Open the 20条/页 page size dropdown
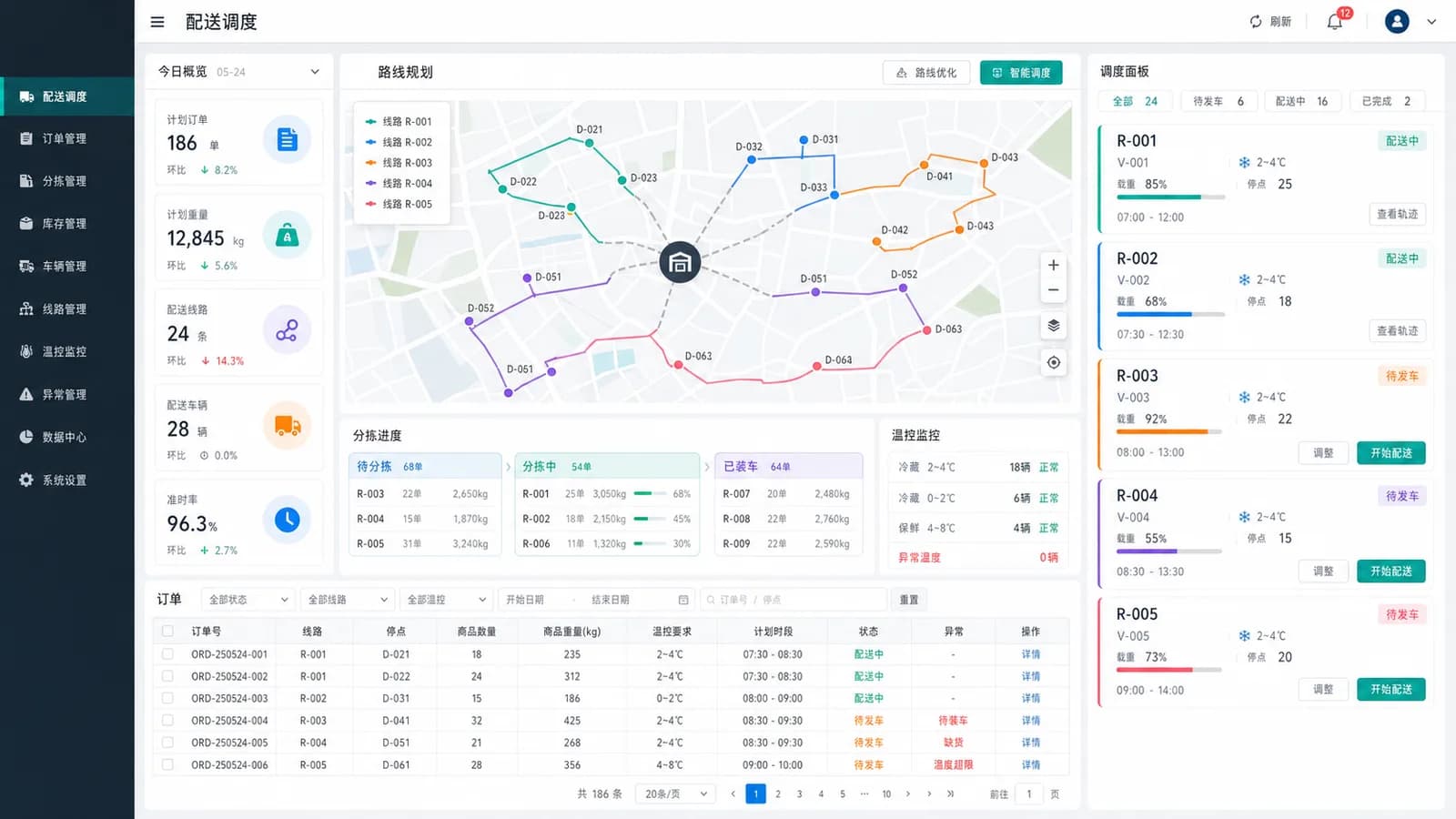This screenshot has width=1456, height=819. pyautogui.click(x=675, y=794)
